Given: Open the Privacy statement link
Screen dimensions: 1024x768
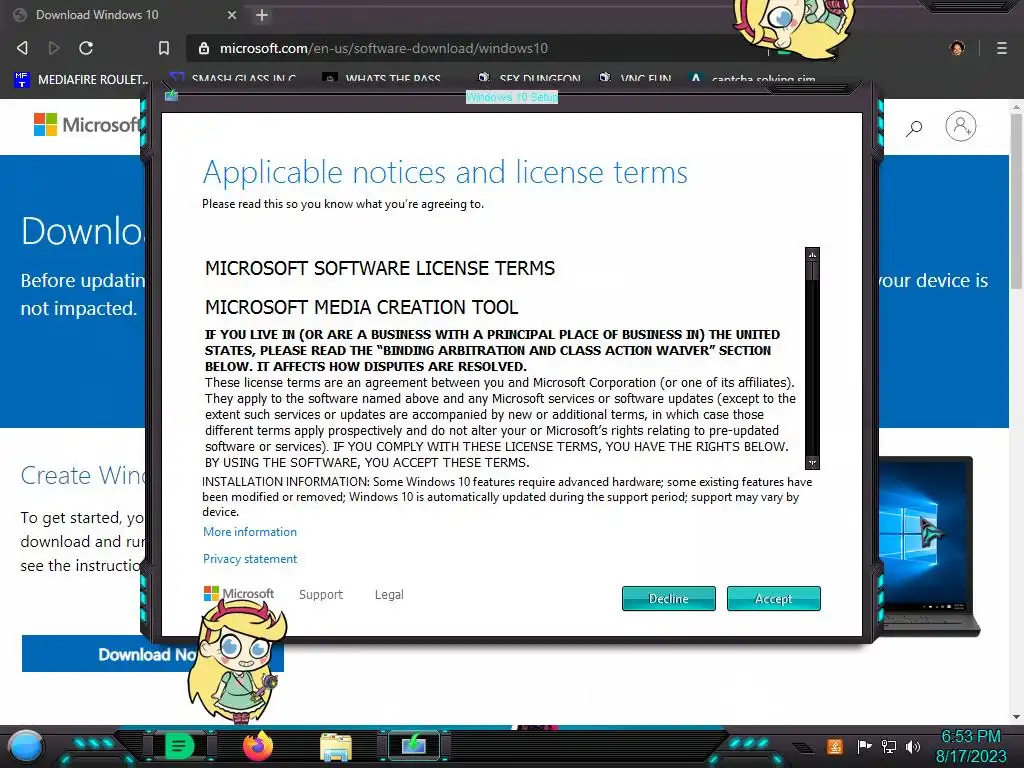Looking at the screenshot, I should pyautogui.click(x=249, y=559).
